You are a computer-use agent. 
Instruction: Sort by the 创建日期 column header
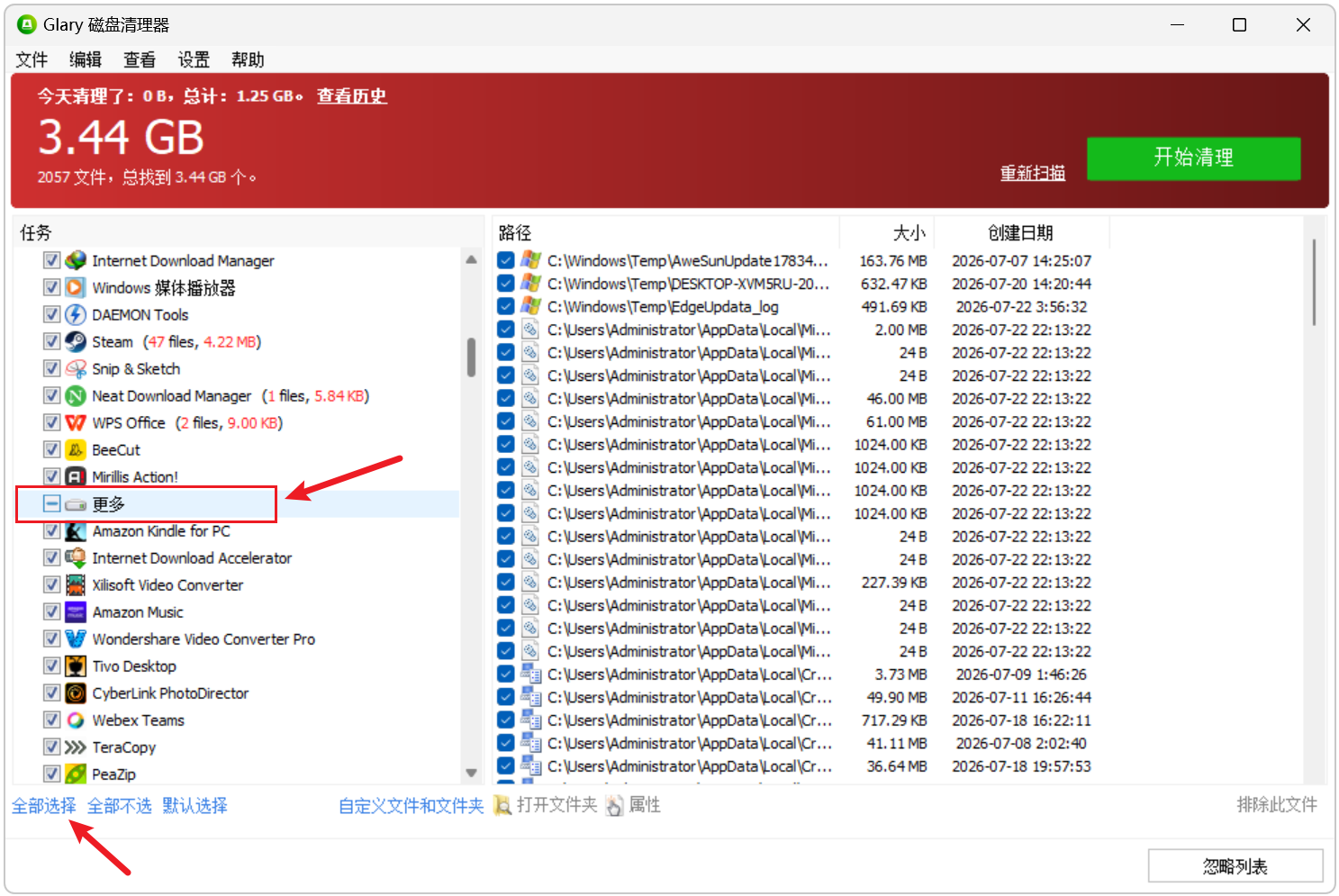1021,232
